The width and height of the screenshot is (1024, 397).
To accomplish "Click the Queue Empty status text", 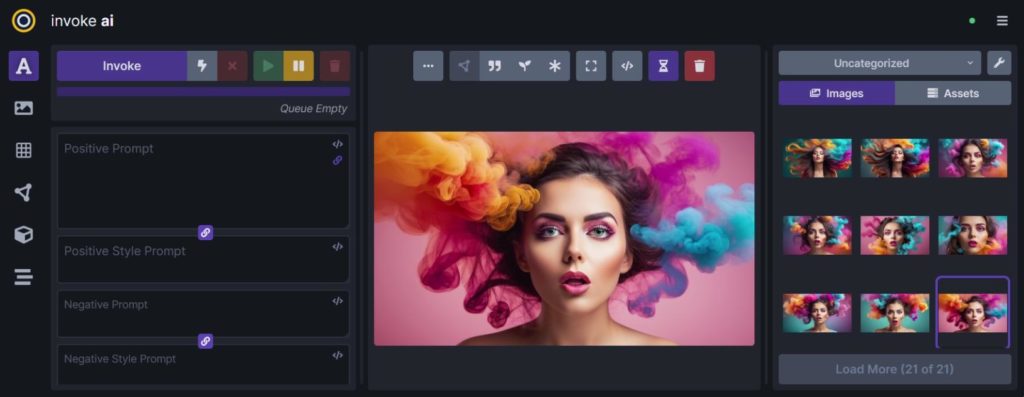I will pyautogui.click(x=313, y=108).
